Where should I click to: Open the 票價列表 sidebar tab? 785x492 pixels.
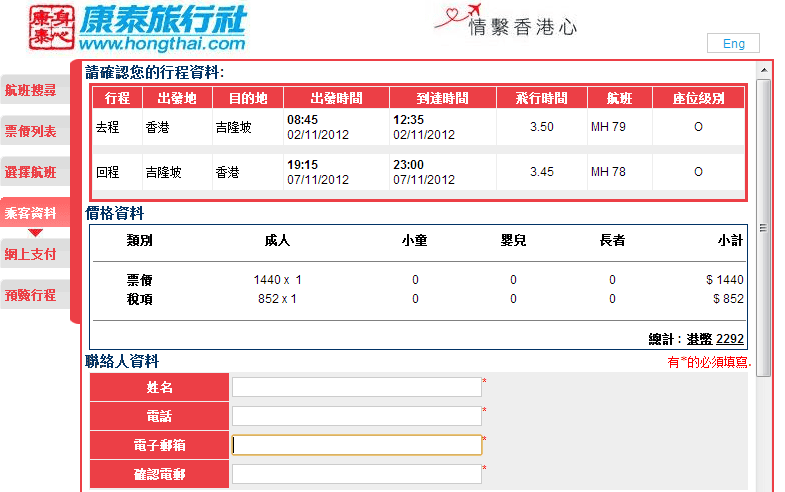pos(31,131)
